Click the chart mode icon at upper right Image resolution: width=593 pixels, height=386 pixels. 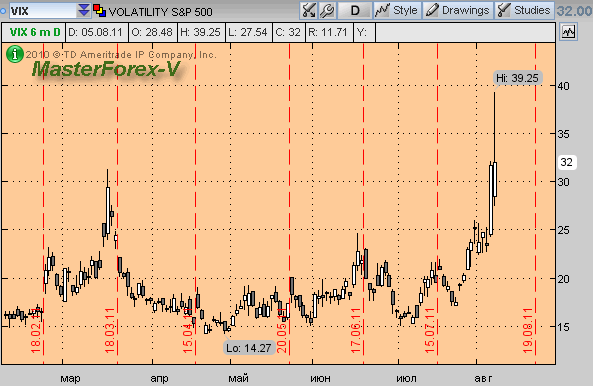[568, 32]
